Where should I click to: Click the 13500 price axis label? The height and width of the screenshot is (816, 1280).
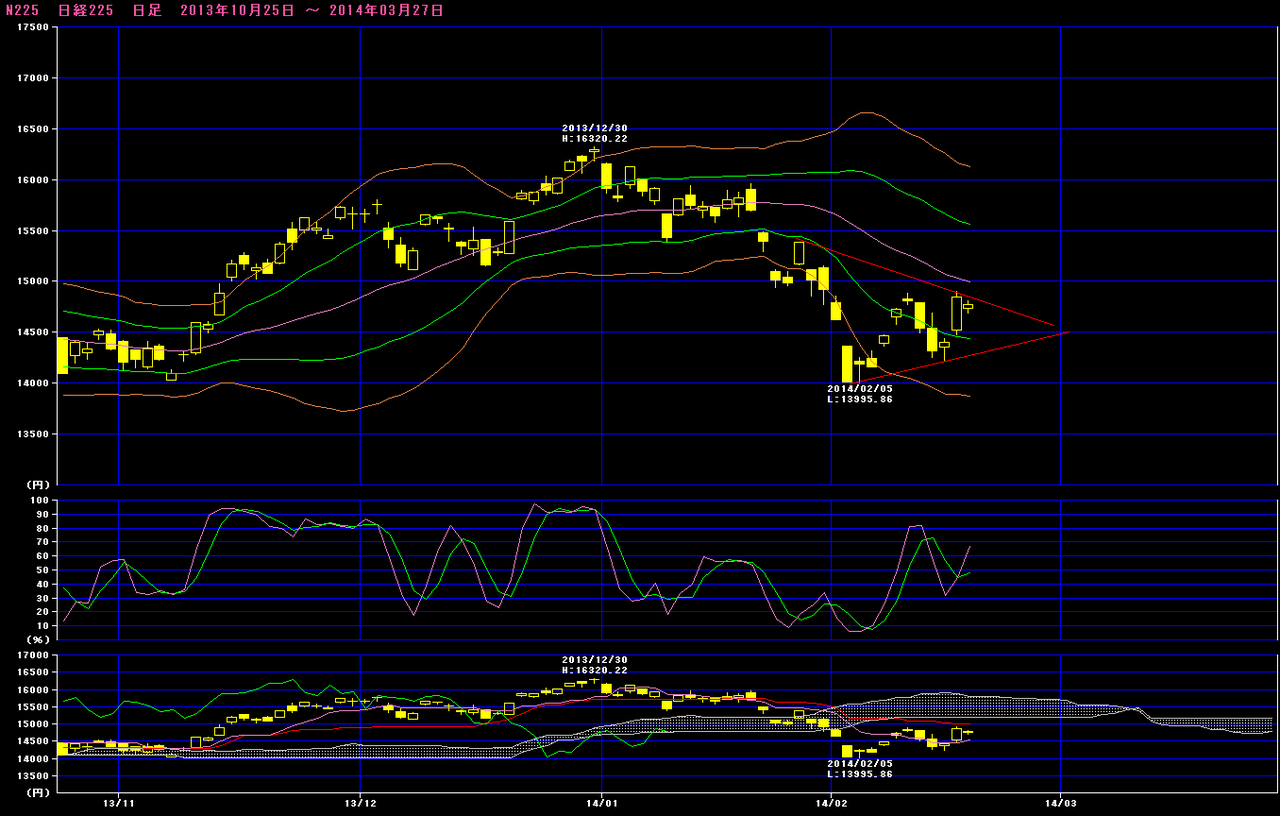(33, 434)
